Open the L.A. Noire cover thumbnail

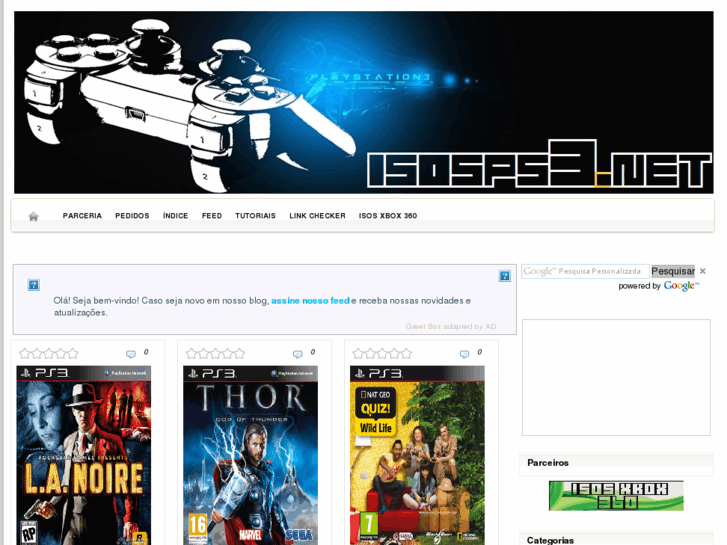coord(83,455)
